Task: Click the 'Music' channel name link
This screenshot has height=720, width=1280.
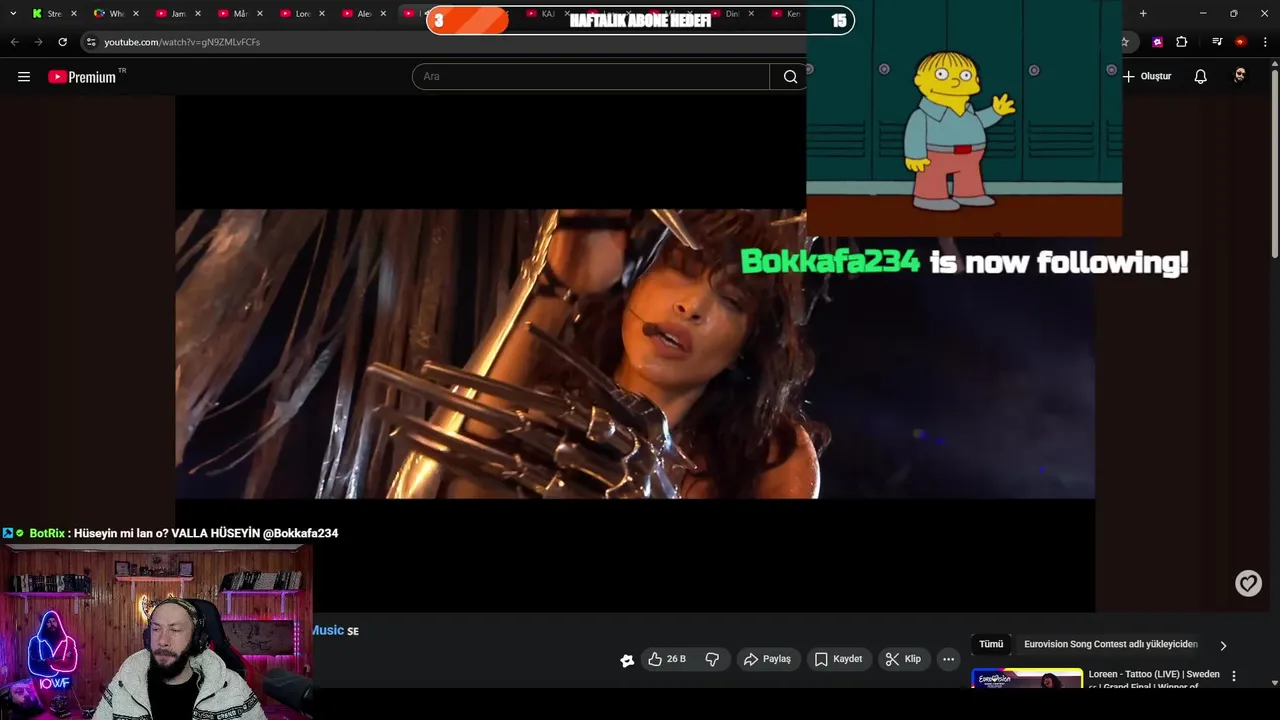Action: [x=327, y=630]
